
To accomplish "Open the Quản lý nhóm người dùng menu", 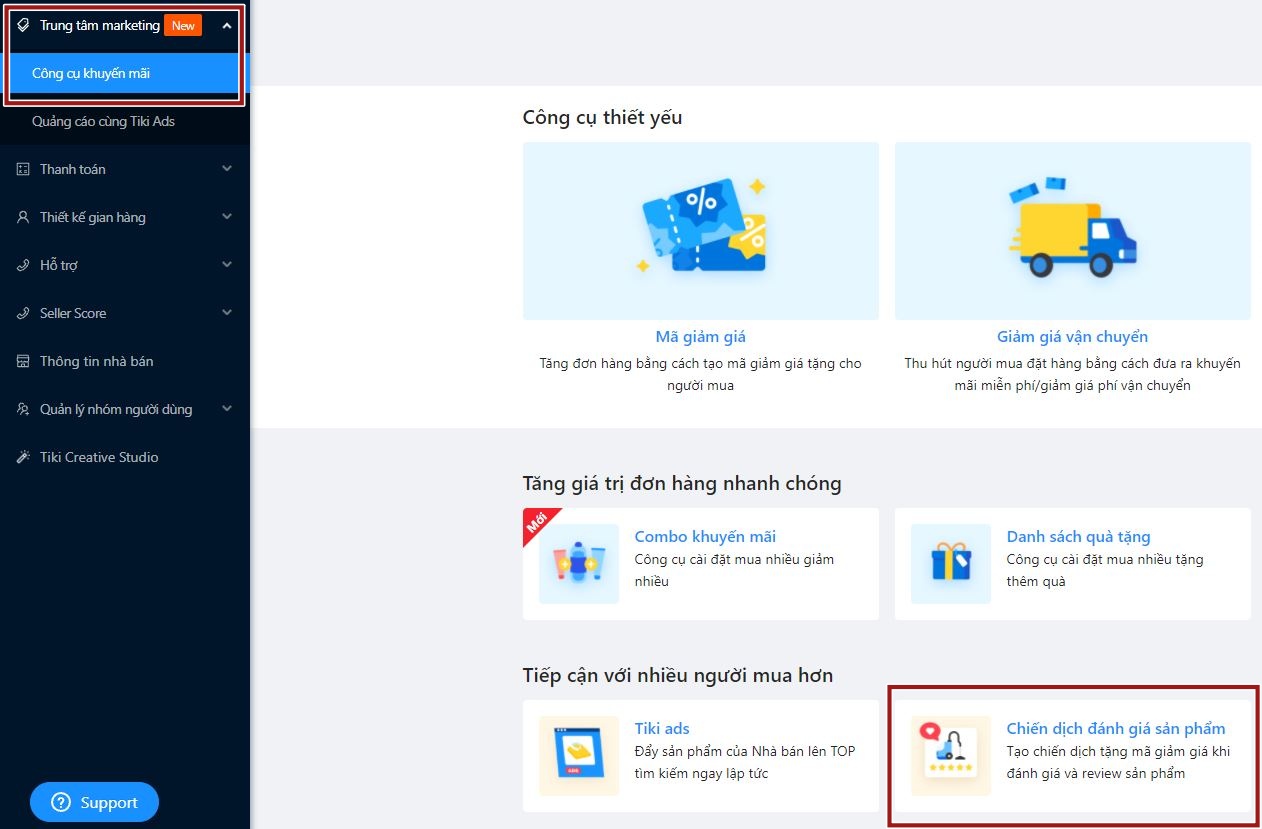I will point(115,409).
